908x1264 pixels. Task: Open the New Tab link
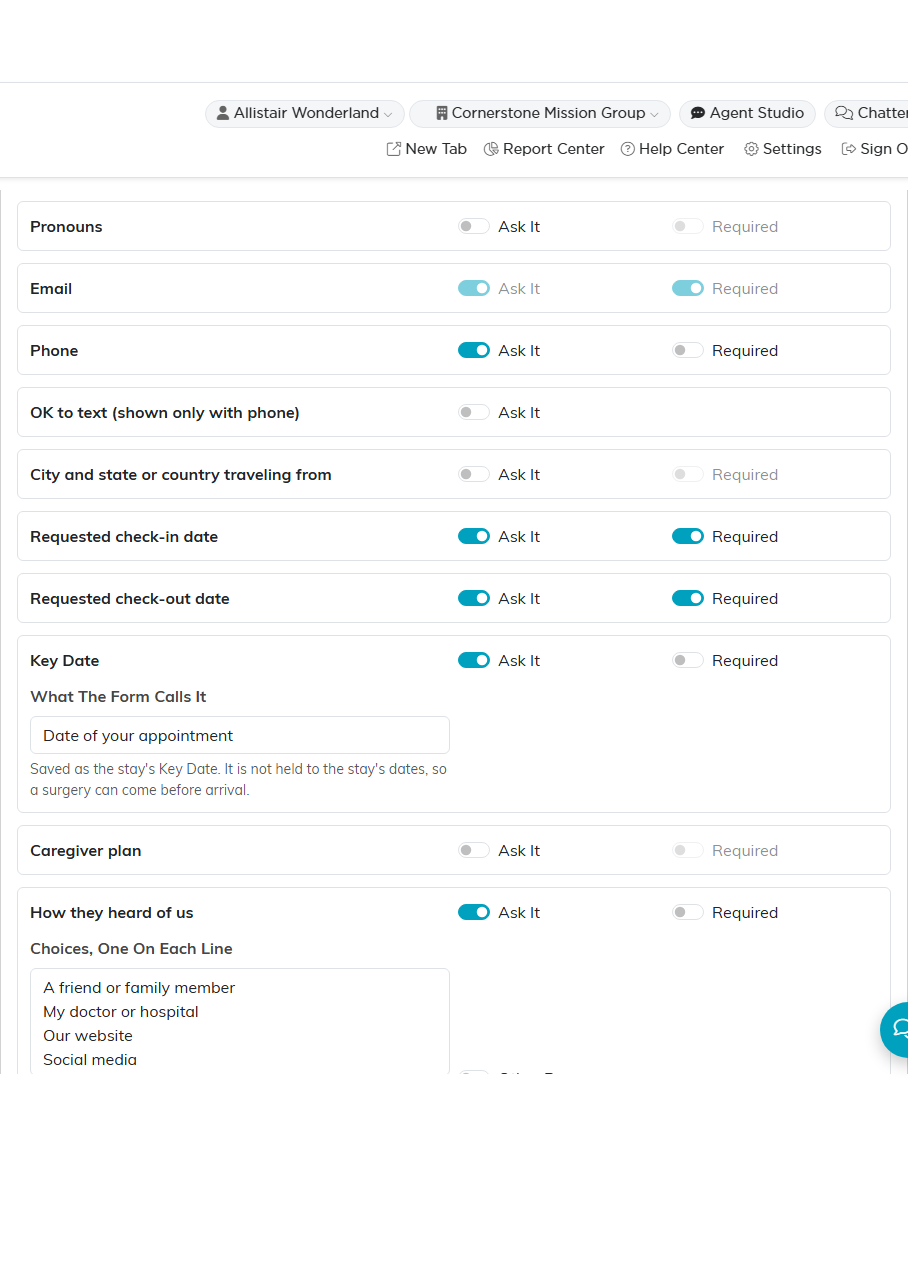427,149
